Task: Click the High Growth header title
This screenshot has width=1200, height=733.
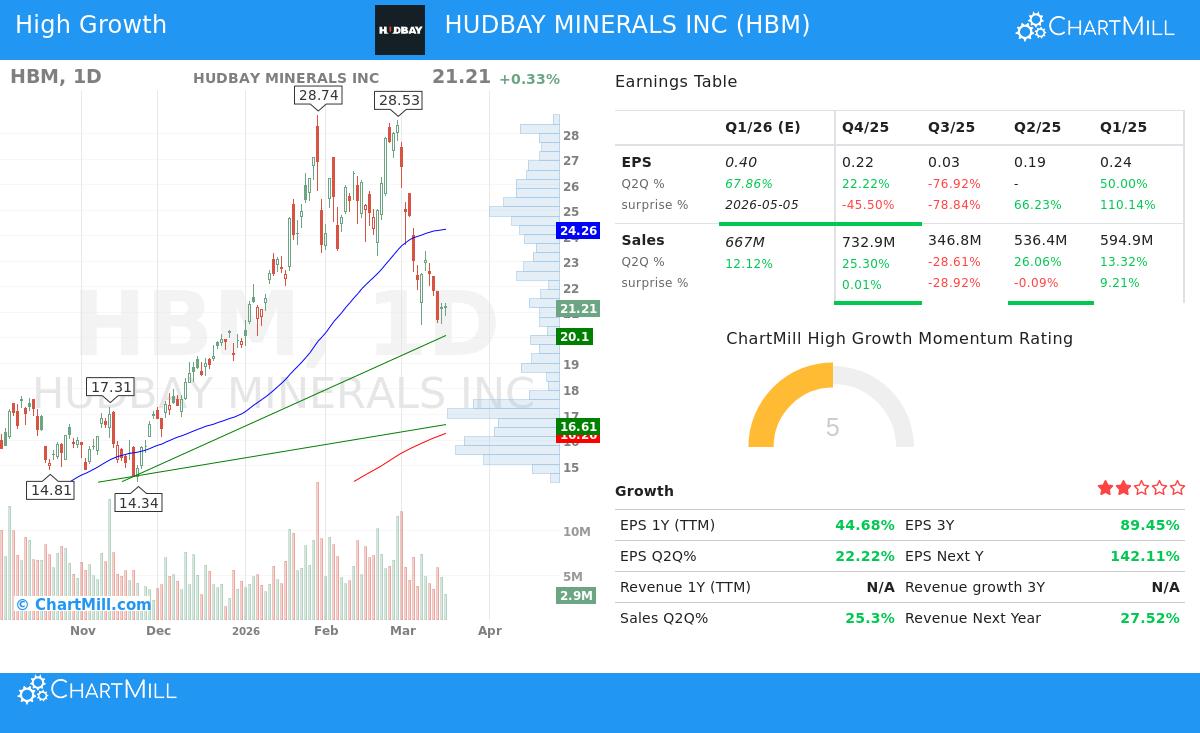Action: [x=90, y=24]
